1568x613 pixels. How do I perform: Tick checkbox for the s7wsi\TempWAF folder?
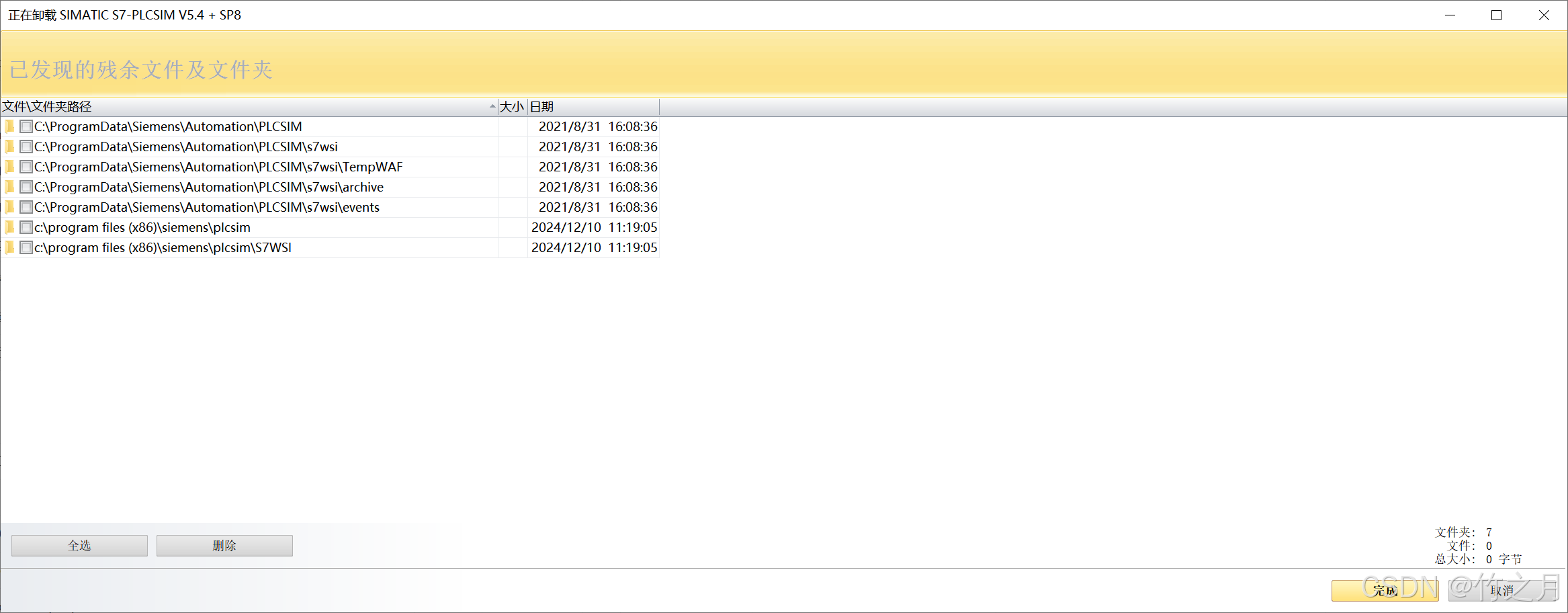pos(26,167)
